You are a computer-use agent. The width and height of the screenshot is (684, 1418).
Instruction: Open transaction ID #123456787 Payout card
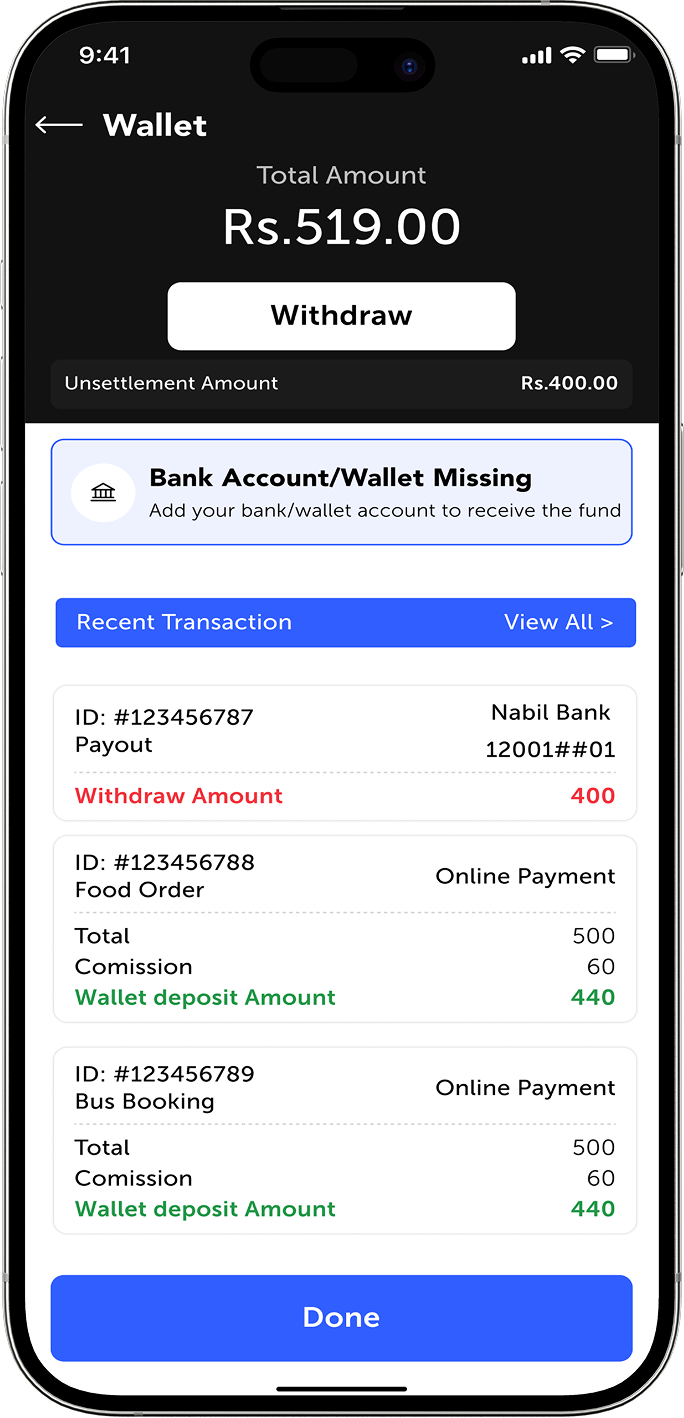(344, 753)
